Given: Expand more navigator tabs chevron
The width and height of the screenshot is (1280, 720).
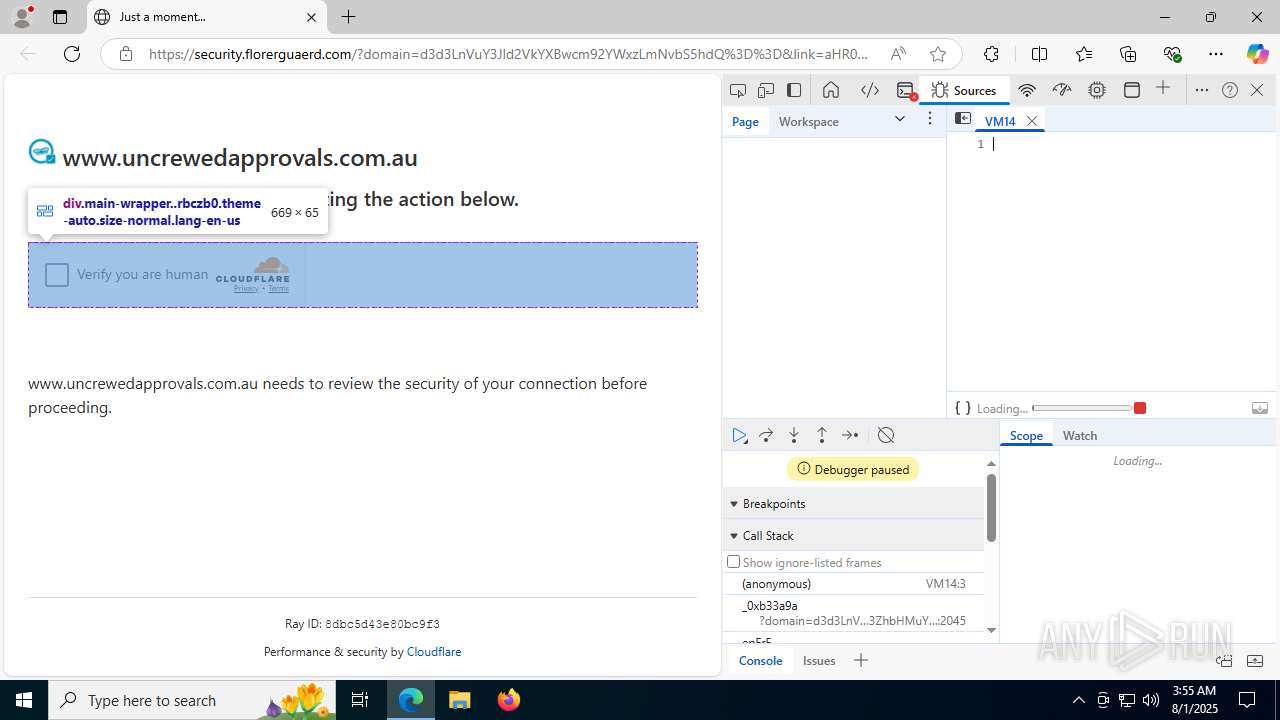Looking at the screenshot, I should [x=900, y=119].
